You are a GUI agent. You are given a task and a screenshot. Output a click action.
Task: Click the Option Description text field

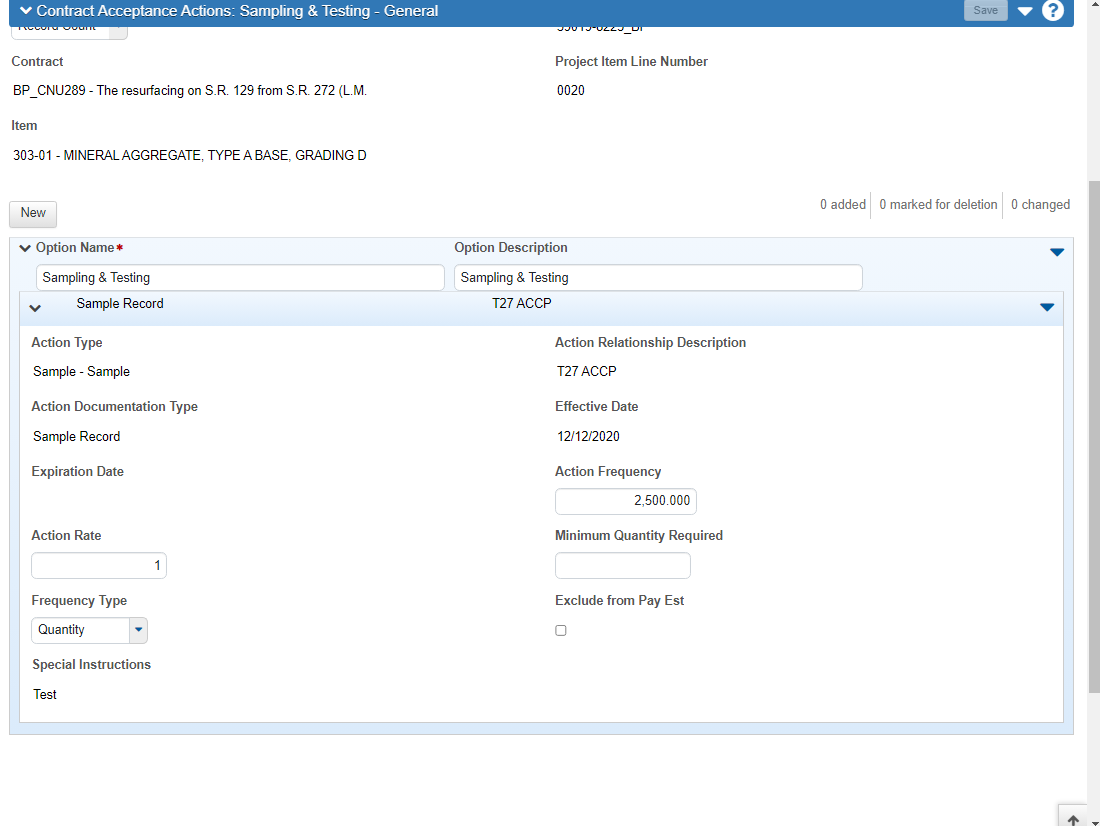(x=657, y=278)
